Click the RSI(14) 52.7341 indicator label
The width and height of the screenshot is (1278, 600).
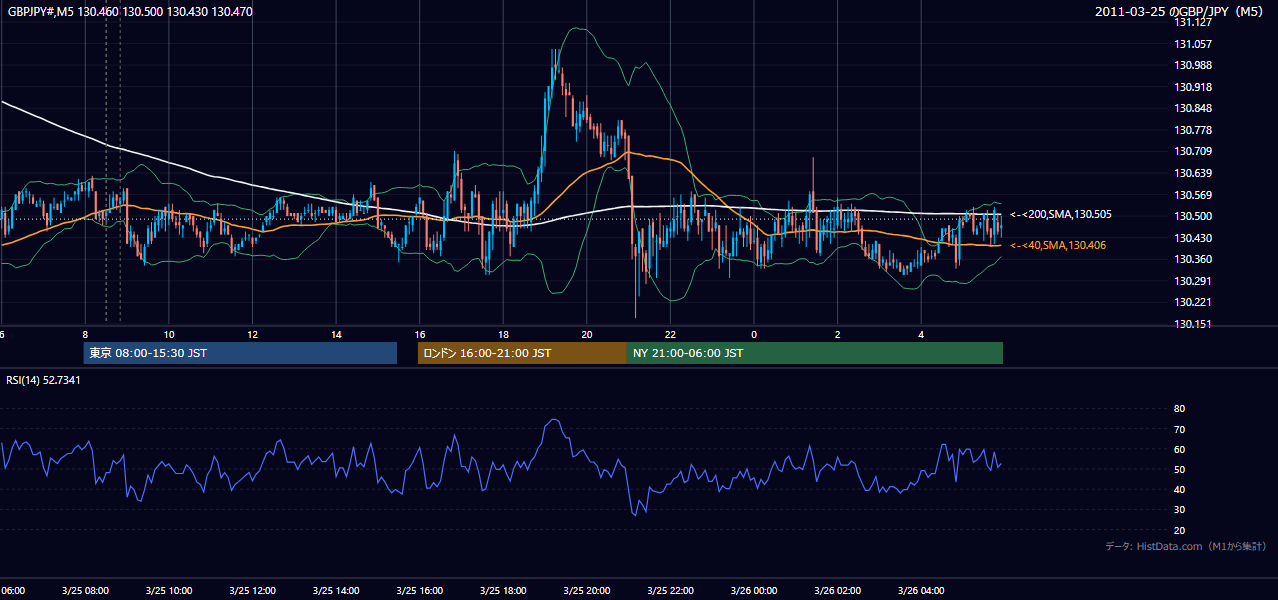click(x=44, y=380)
